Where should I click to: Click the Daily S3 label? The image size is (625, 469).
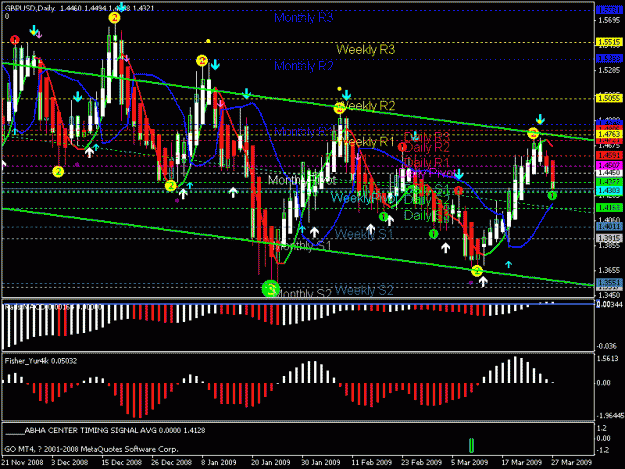(427, 216)
